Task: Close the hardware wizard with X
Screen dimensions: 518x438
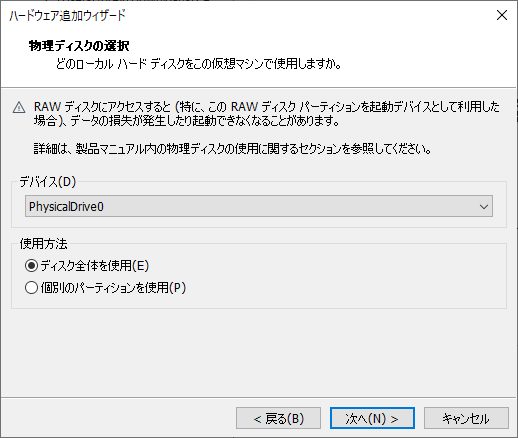Action: [x=502, y=15]
